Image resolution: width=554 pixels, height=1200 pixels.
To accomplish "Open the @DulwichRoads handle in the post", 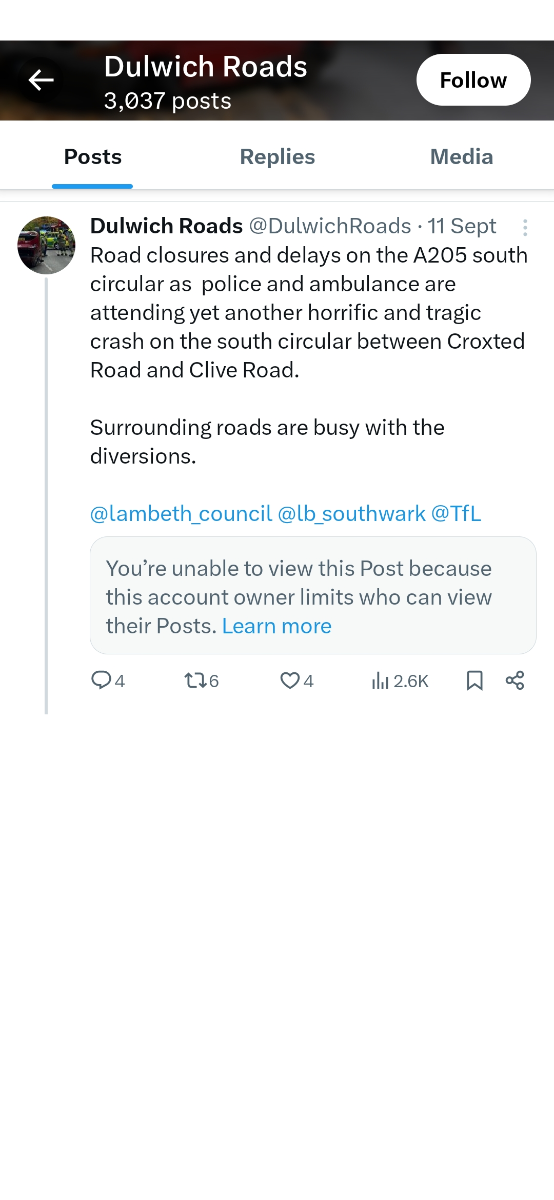I will pyautogui.click(x=329, y=226).
